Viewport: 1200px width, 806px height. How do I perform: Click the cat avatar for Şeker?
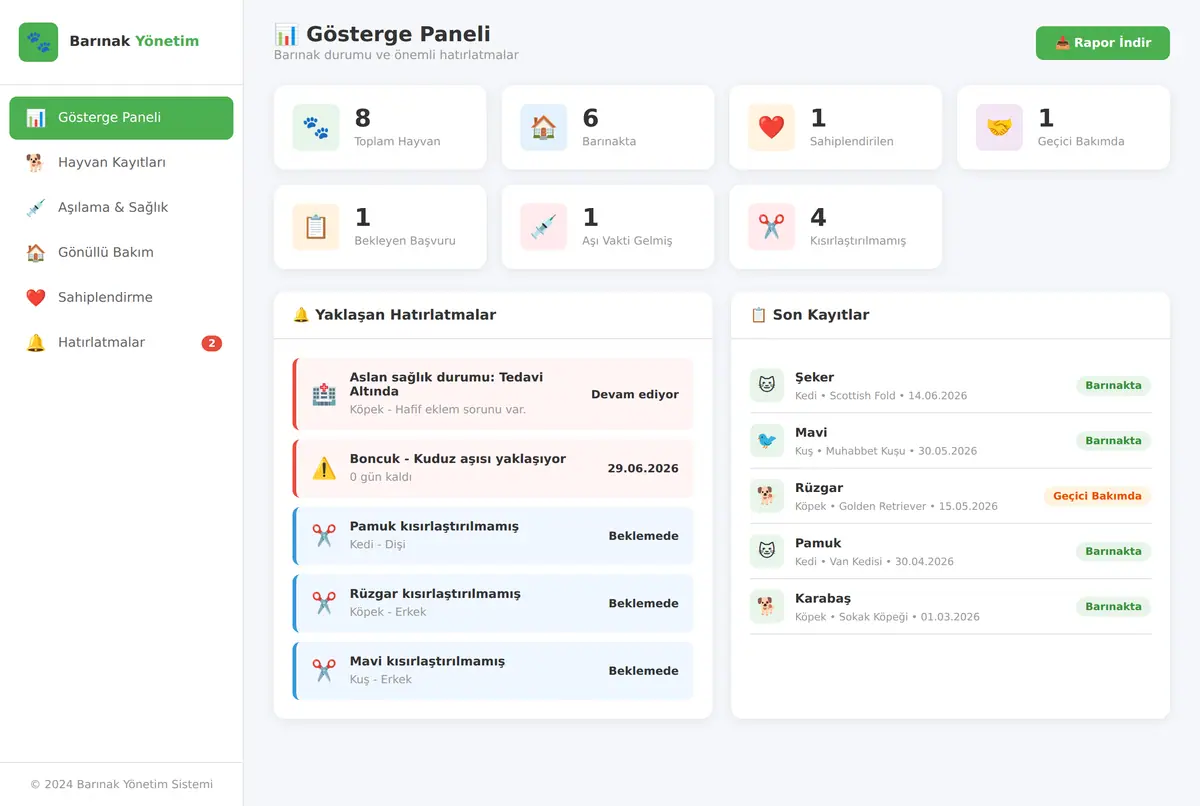click(767, 385)
